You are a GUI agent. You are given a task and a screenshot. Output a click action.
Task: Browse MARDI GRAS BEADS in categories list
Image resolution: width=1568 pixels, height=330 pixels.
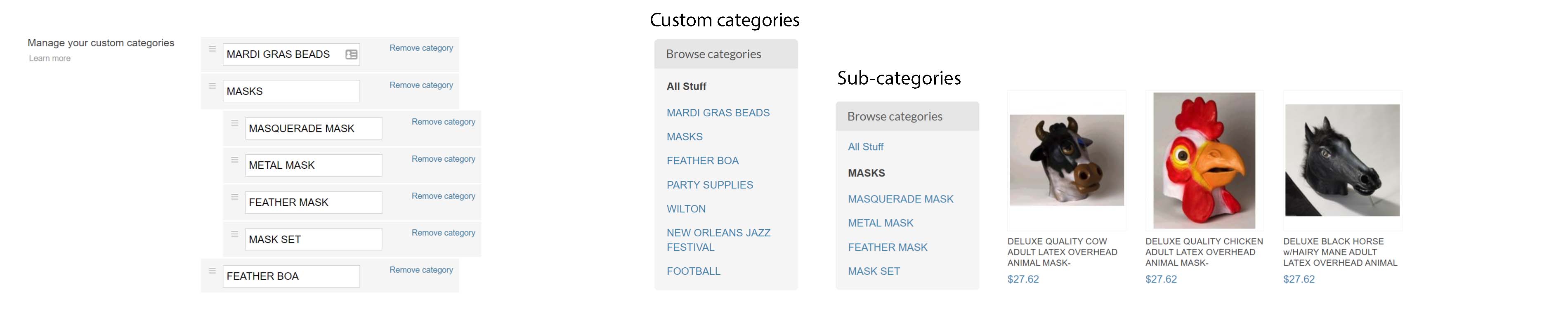(718, 113)
